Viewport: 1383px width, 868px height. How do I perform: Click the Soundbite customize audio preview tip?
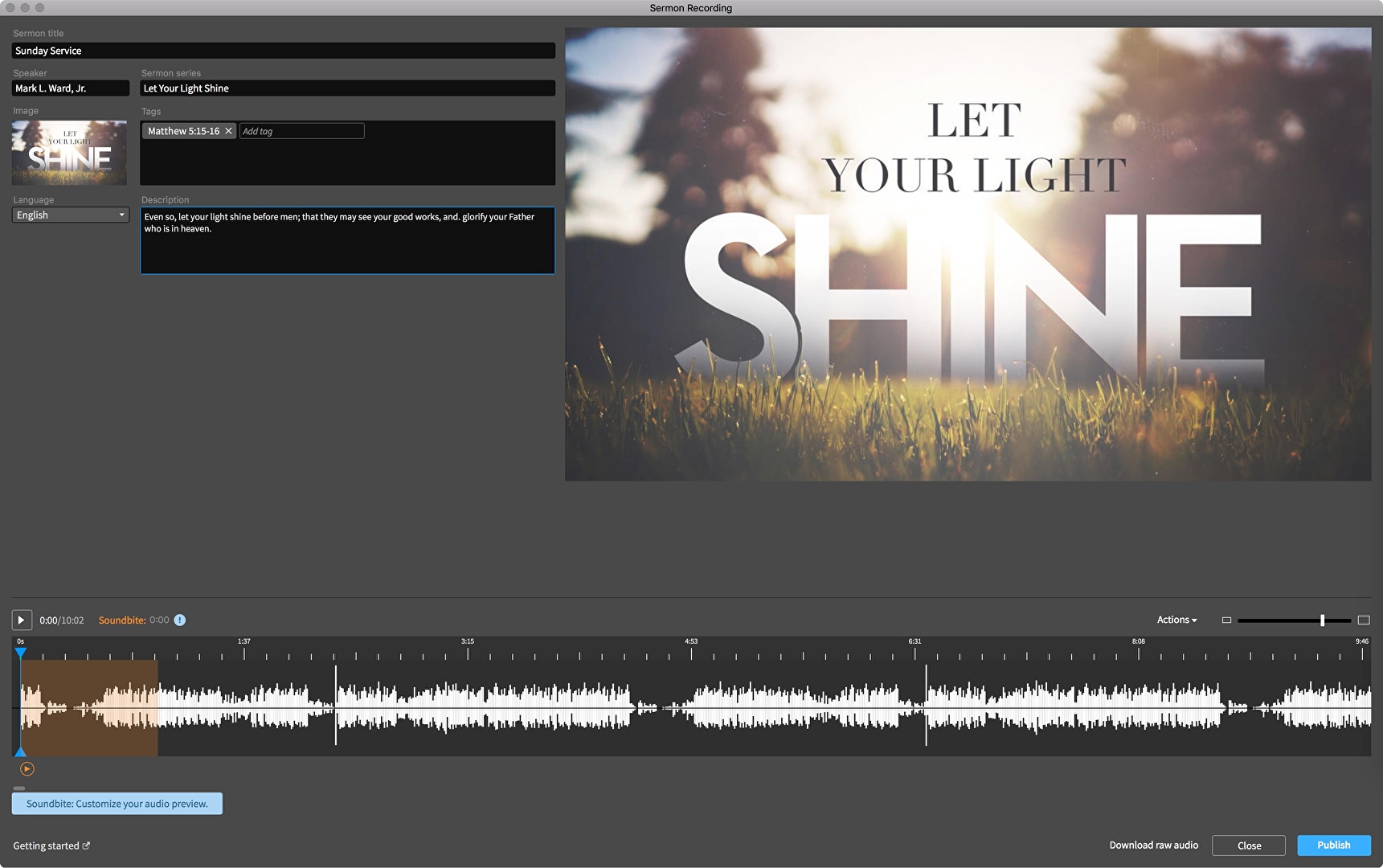click(x=117, y=804)
